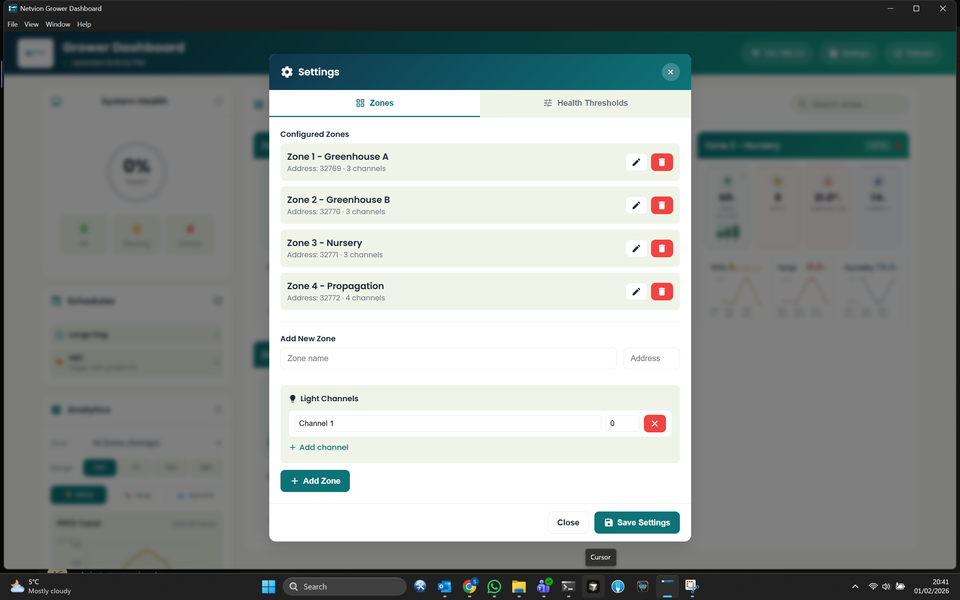Screen dimensions: 960x600
Task: Click the channel value field showing 0
Action: (x=622, y=423)
